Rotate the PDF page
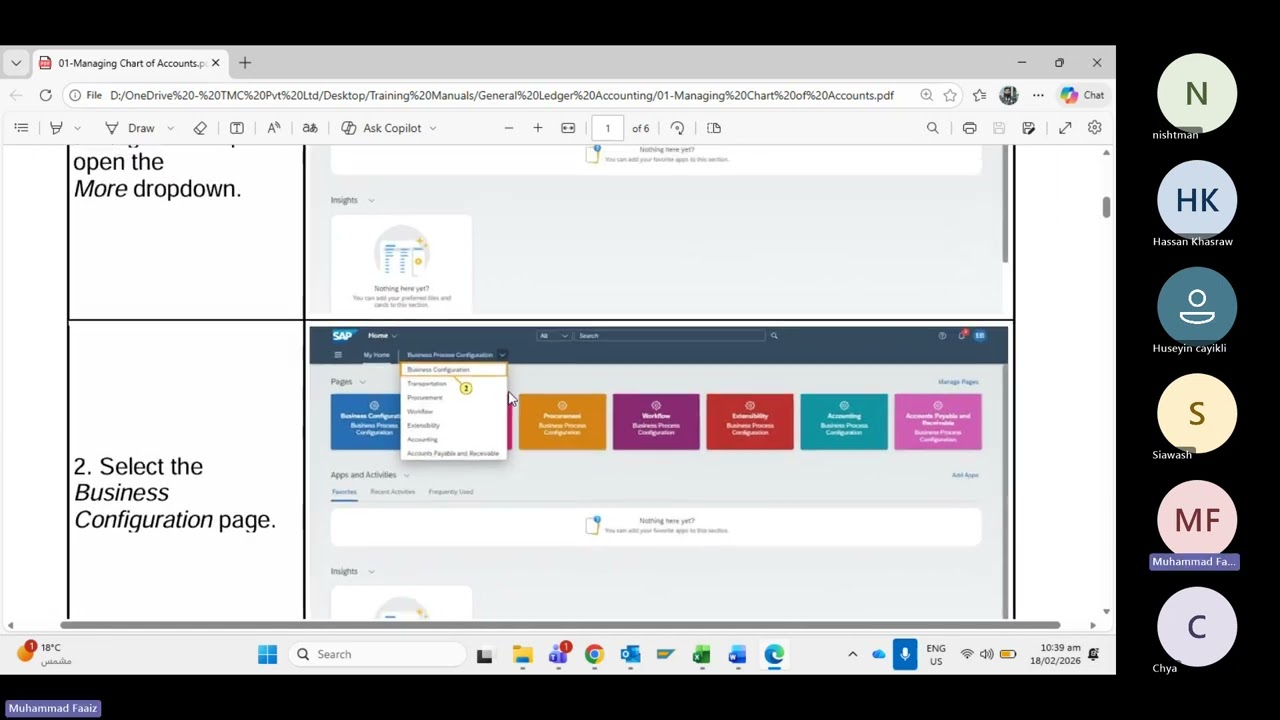The width and height of the screenshot is (1280, 720). [x=678, y=128]
